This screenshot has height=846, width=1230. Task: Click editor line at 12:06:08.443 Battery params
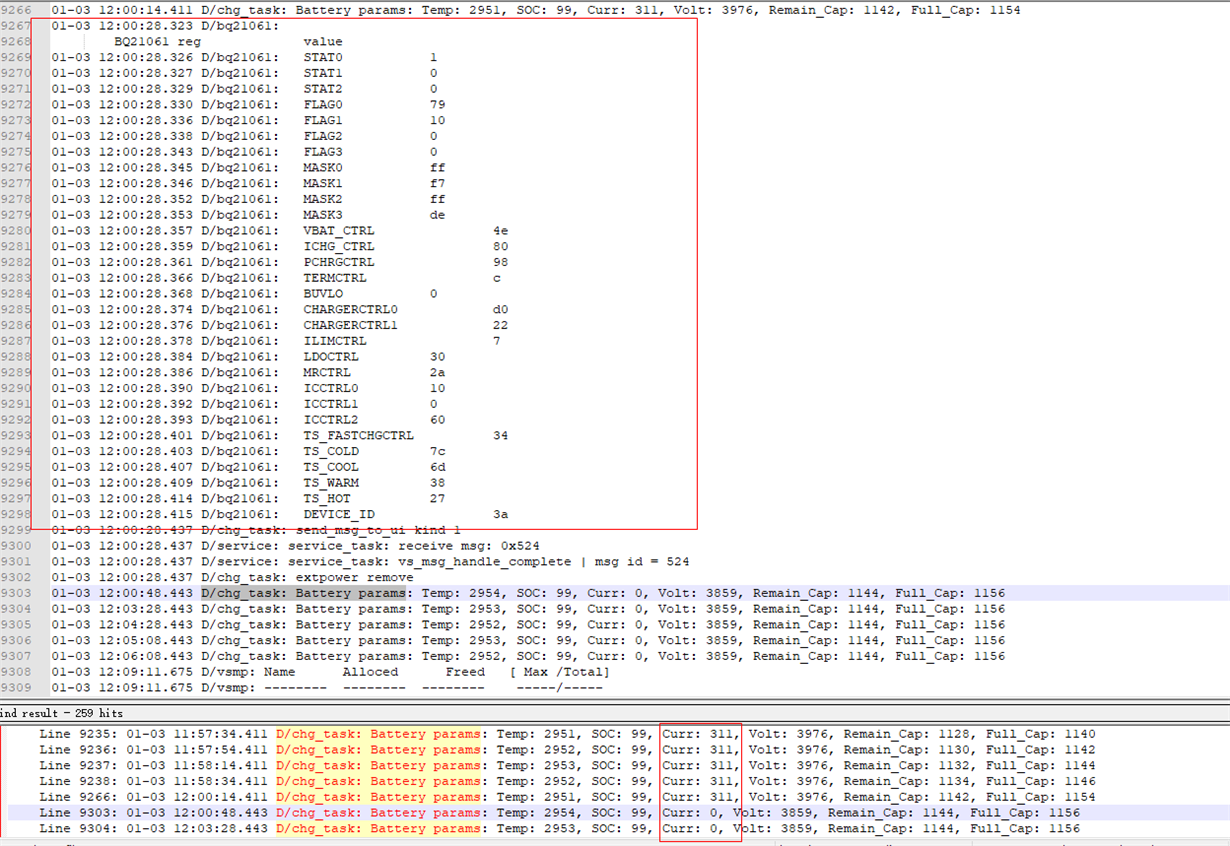pyautogui.click(x=528, y=656)
